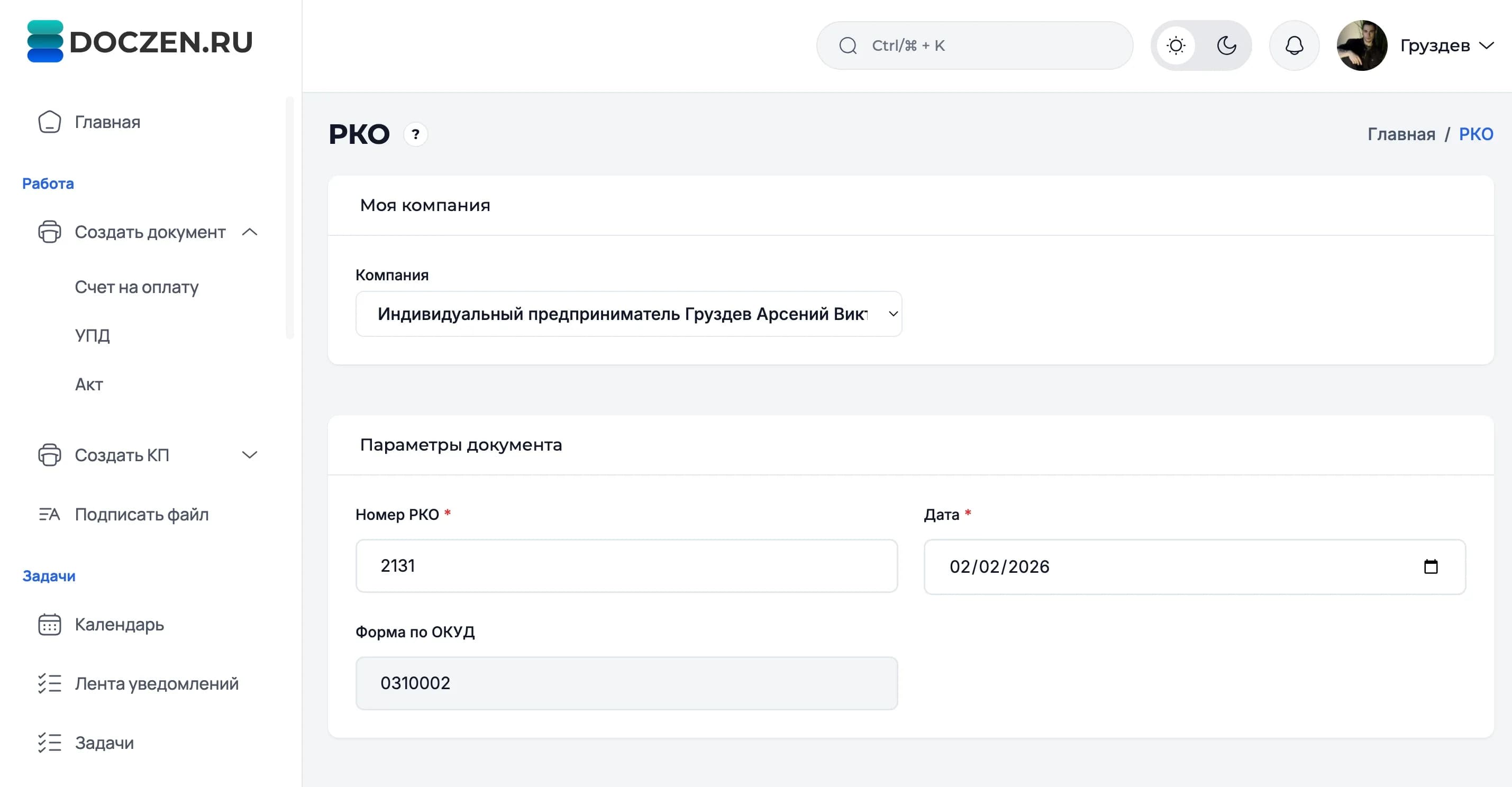This screenshot has width=1512, height=787.
Task: Click the Главная sidebar link
Action: [x=107, y=122]
